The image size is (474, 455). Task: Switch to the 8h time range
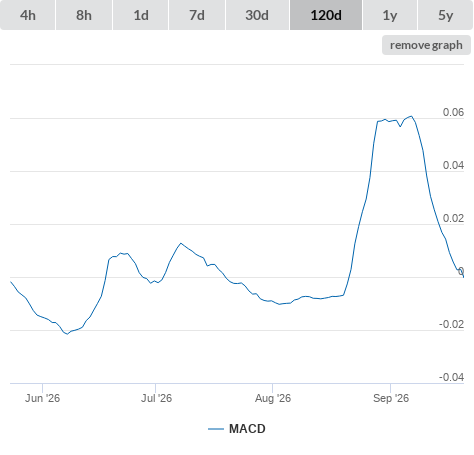tap(84, 15)
